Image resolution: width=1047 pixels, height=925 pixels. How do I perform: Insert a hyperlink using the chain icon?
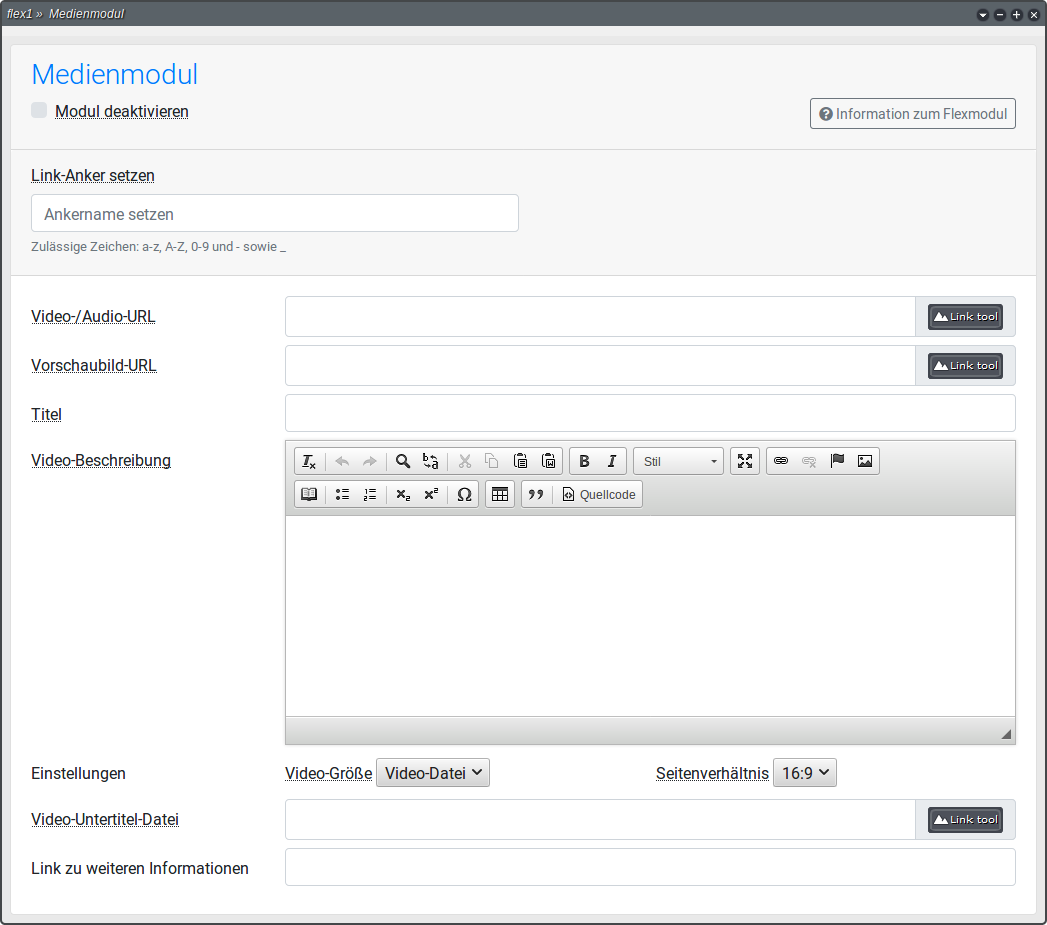click(x=781, y=461)
